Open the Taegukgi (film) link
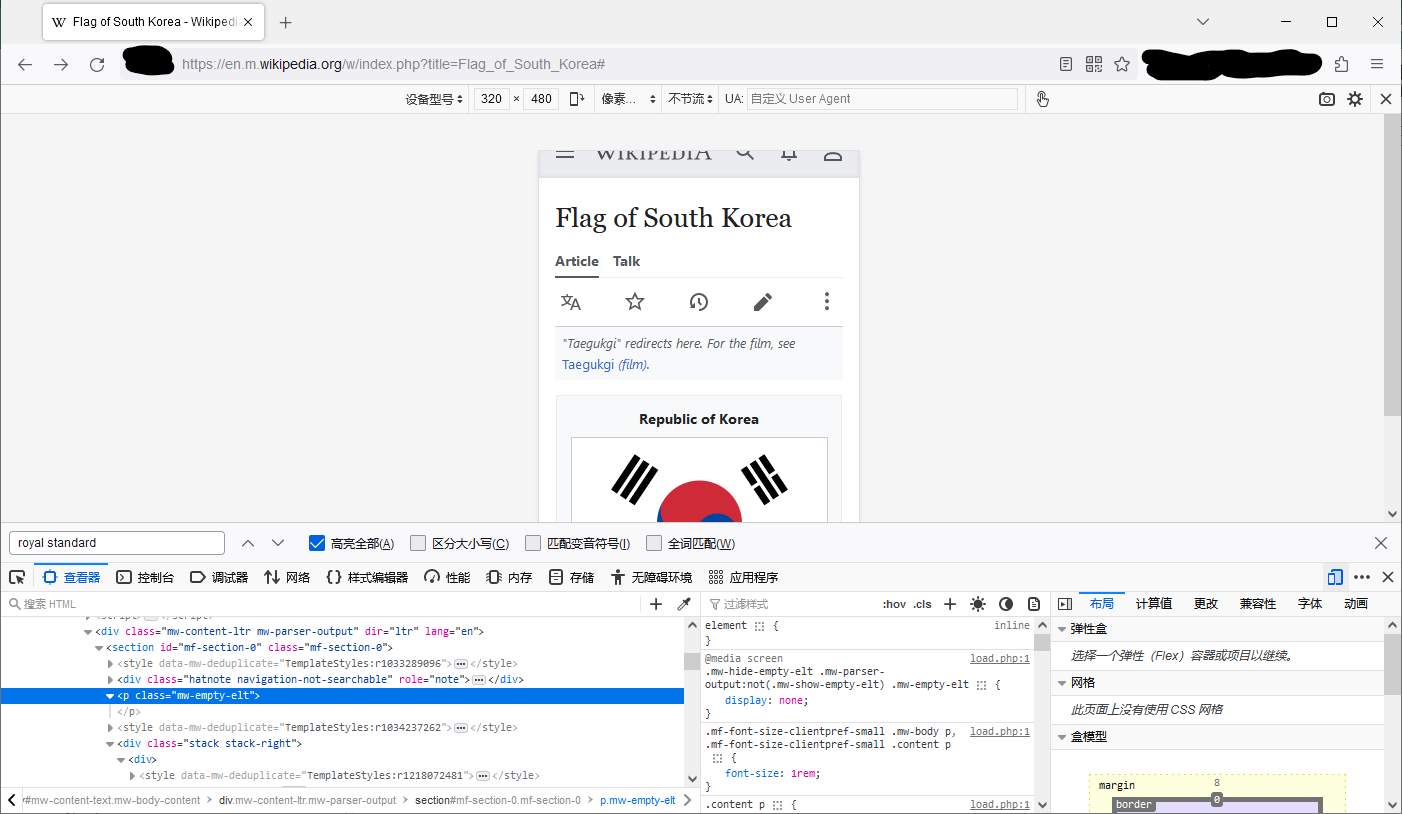Screen dimensions: 1402x814 604,365
